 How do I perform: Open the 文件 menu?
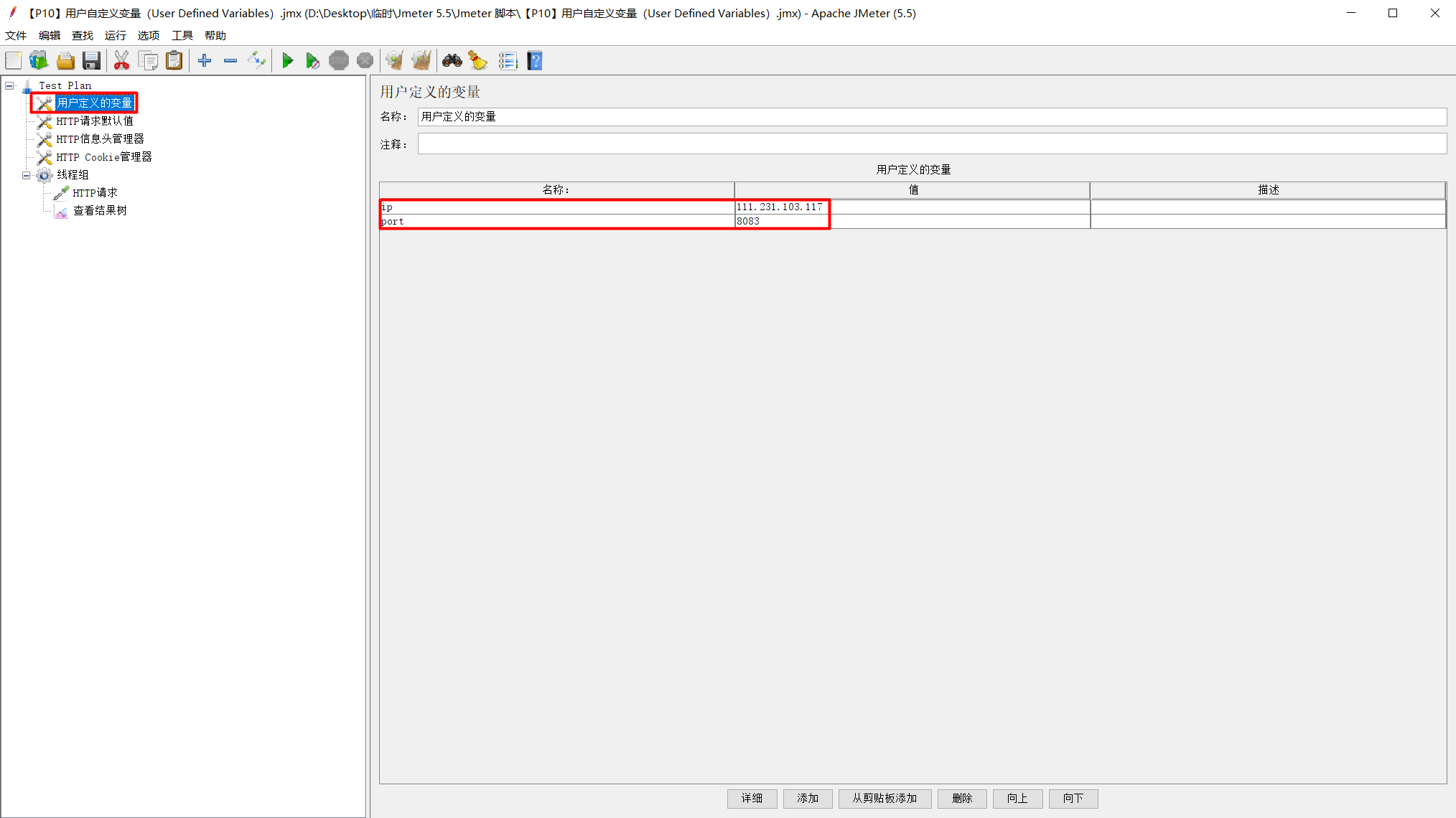[16, 35]
